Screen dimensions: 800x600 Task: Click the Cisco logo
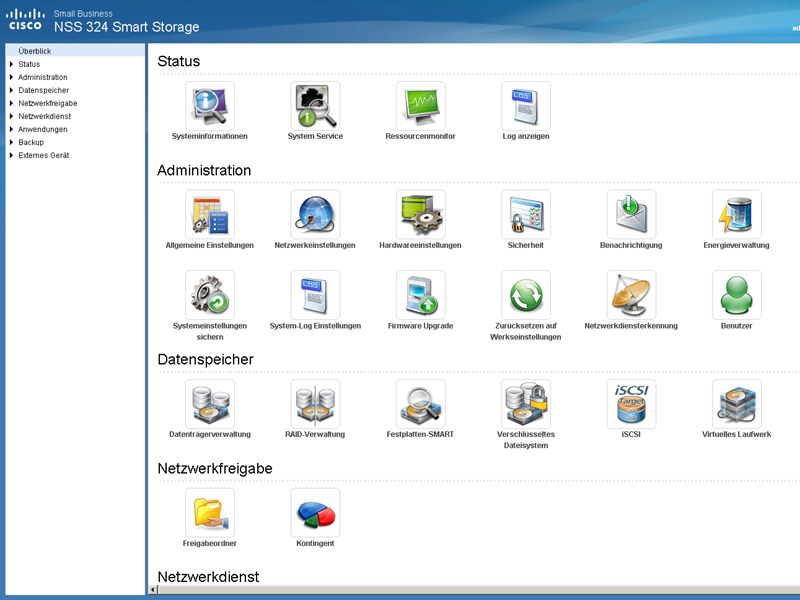25,19
